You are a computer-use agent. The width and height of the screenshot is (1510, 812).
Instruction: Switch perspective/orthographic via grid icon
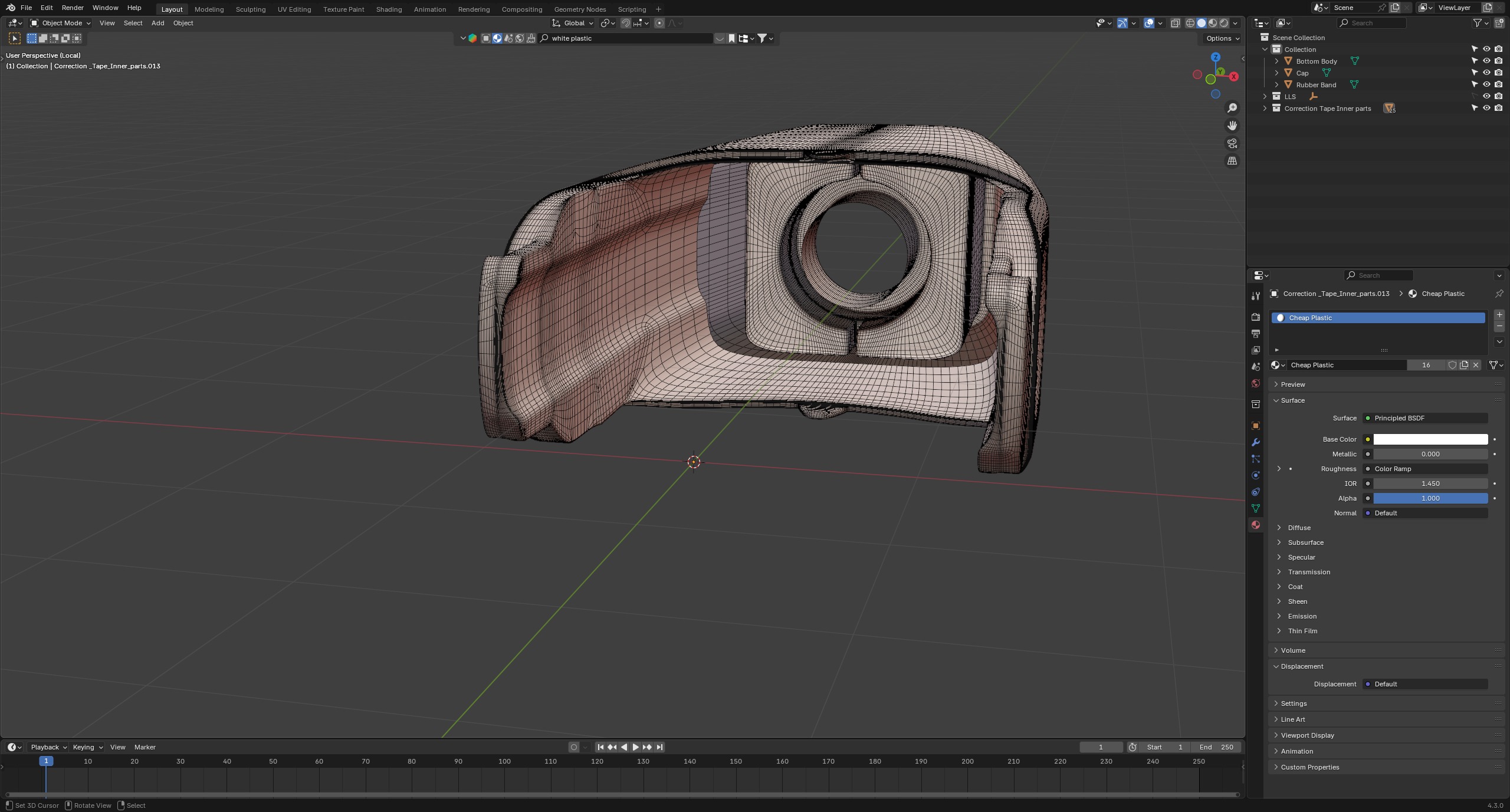(1232, 161)
